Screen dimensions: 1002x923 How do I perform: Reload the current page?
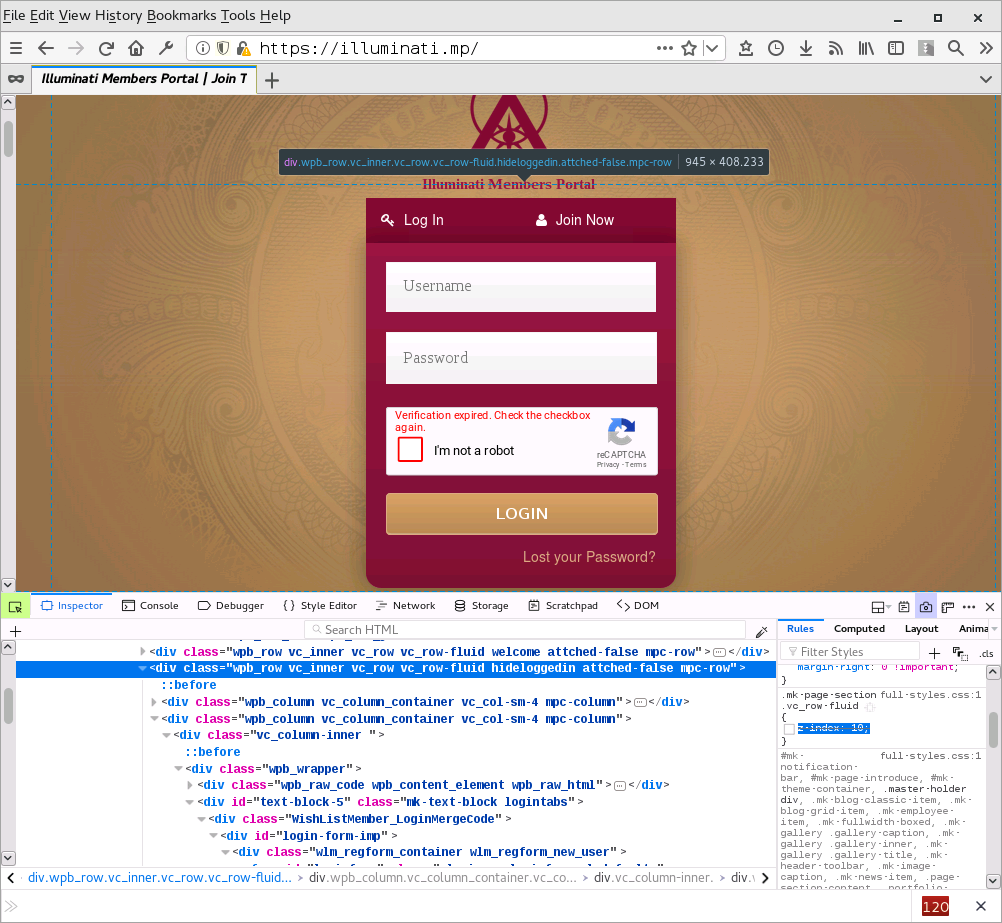pyautogui.click(x=106, y=48)
